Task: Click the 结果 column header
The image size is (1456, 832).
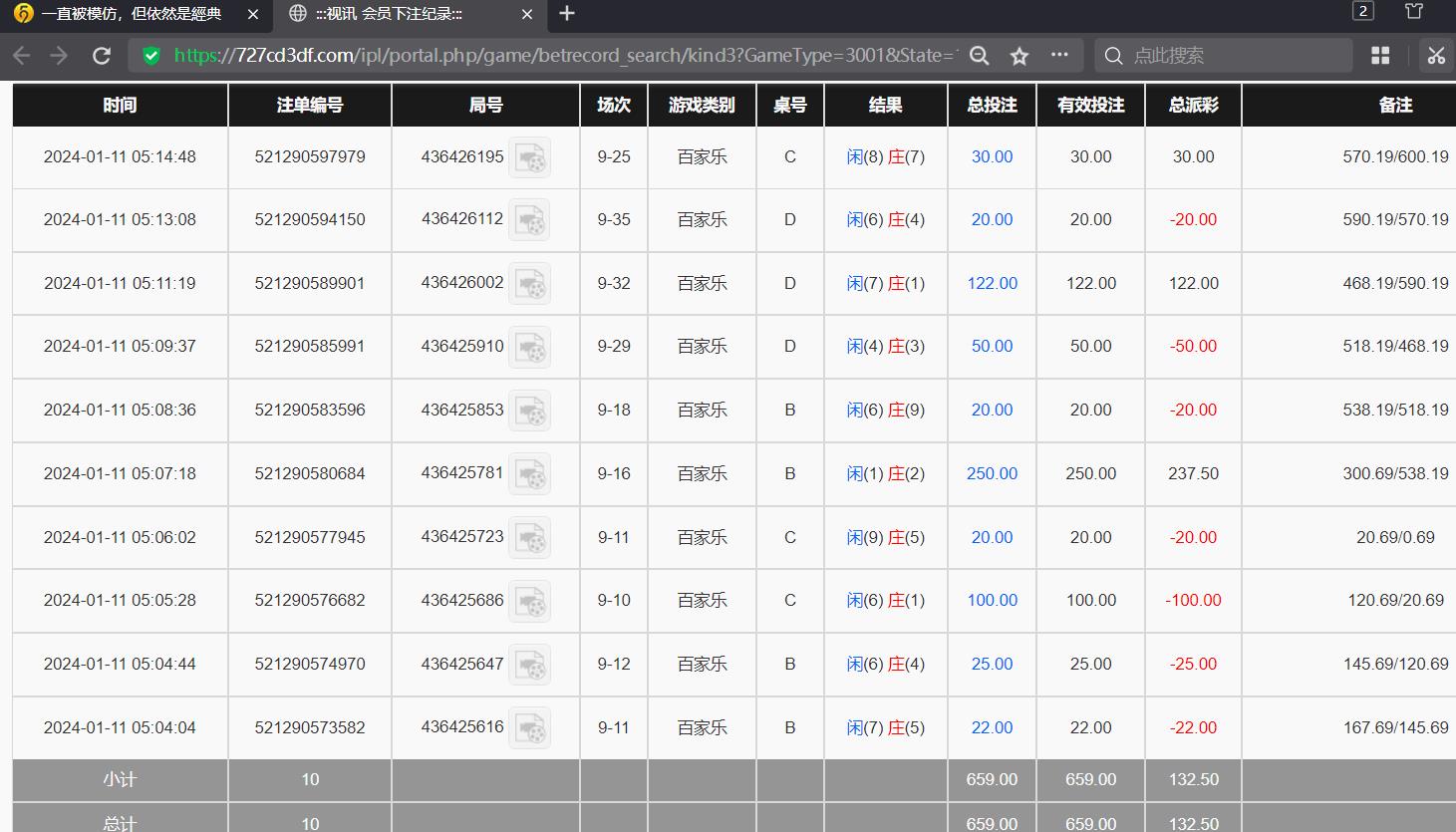Action: (x=886, y=105)
